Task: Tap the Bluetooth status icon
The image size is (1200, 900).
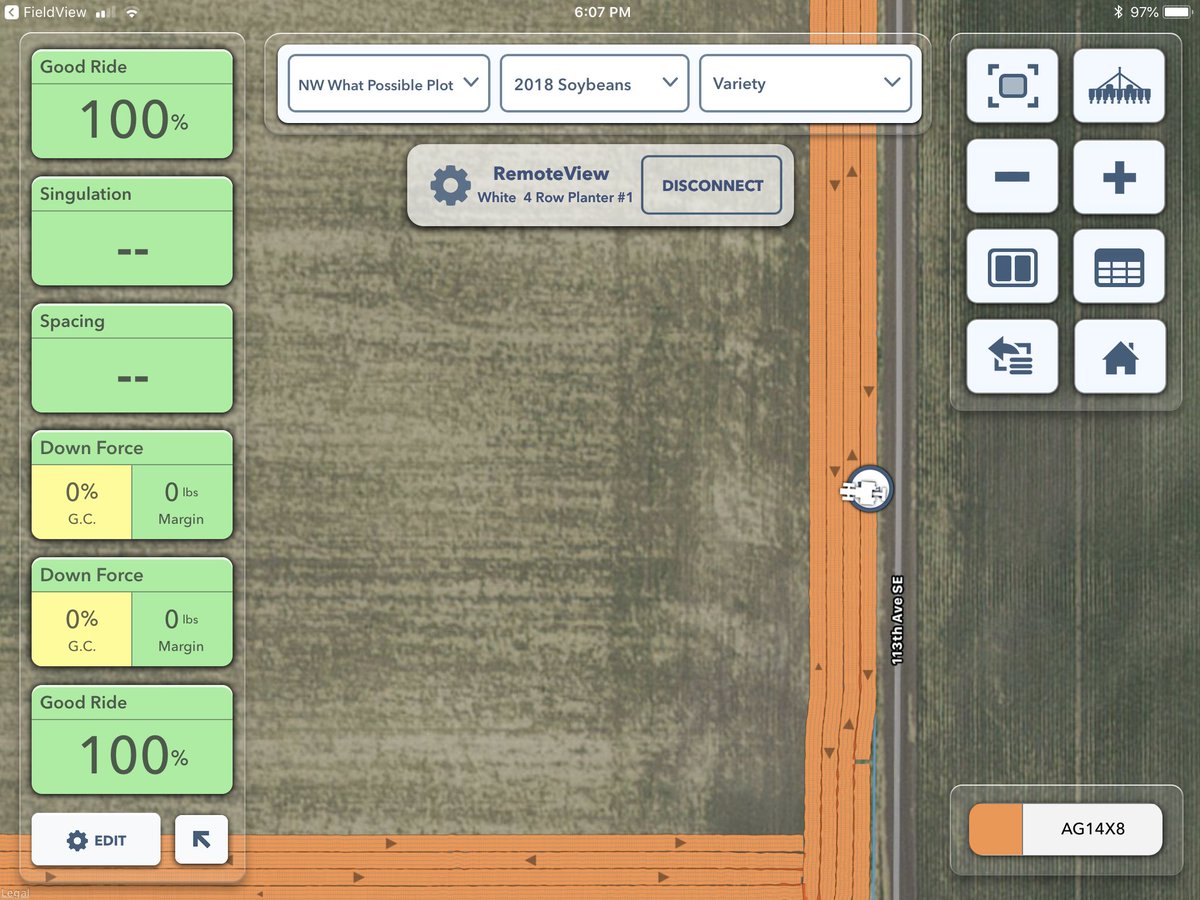Action: (1119, 12)
